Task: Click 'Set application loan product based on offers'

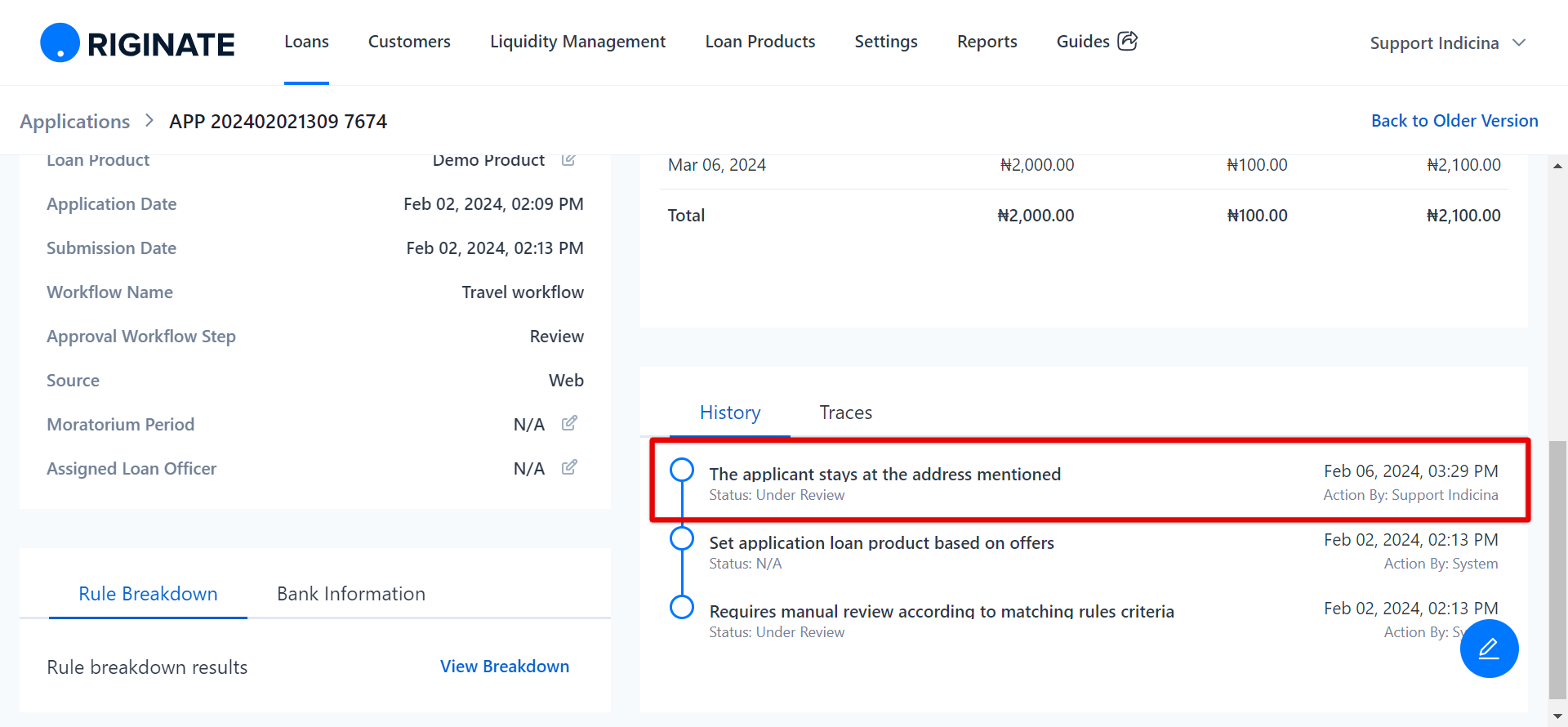Action: coord(881,542)
